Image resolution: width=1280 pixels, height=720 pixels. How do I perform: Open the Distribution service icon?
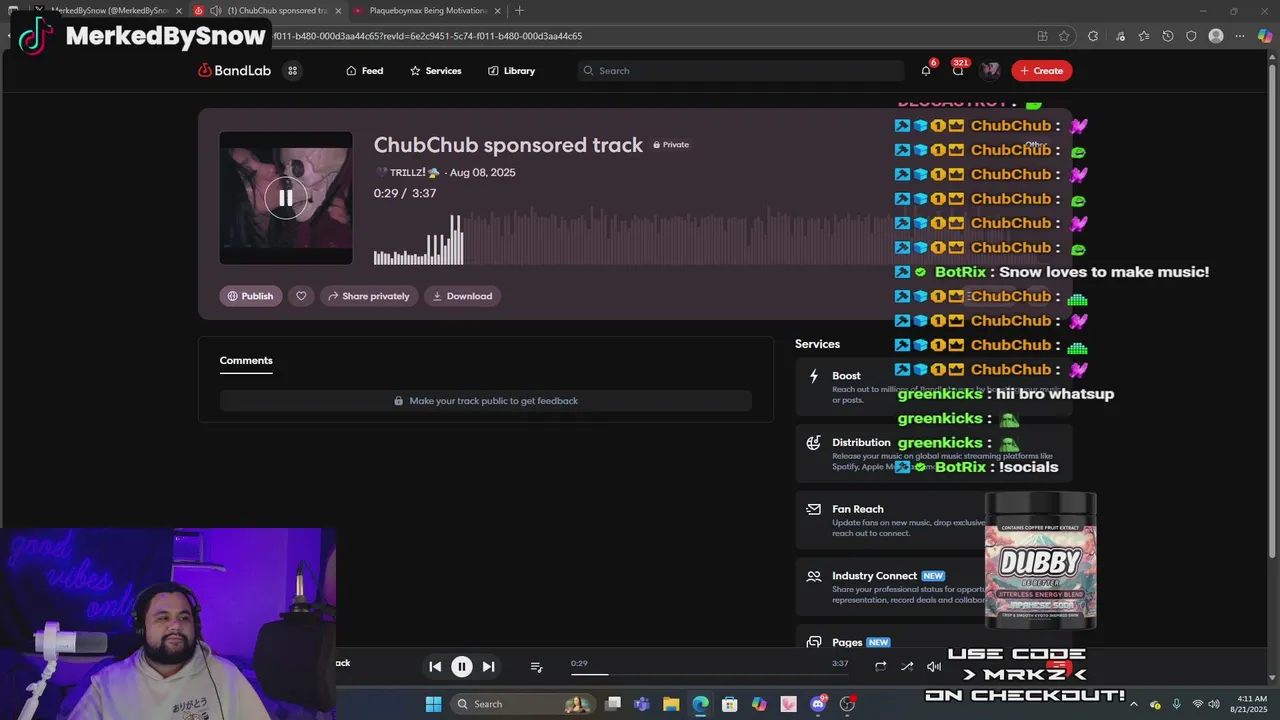coord(814,442)
